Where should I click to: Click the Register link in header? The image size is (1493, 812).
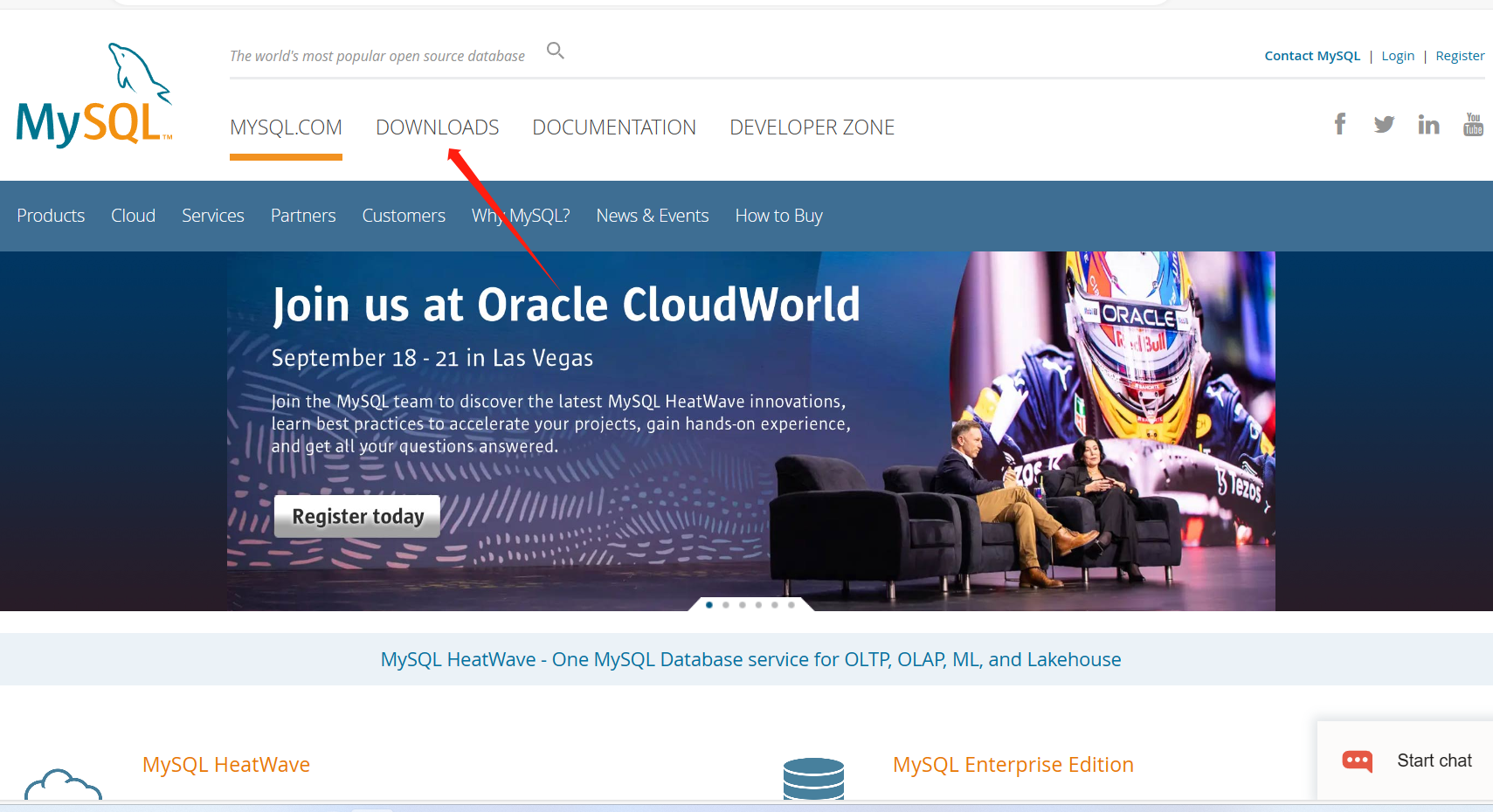[x=1460, y=56]
